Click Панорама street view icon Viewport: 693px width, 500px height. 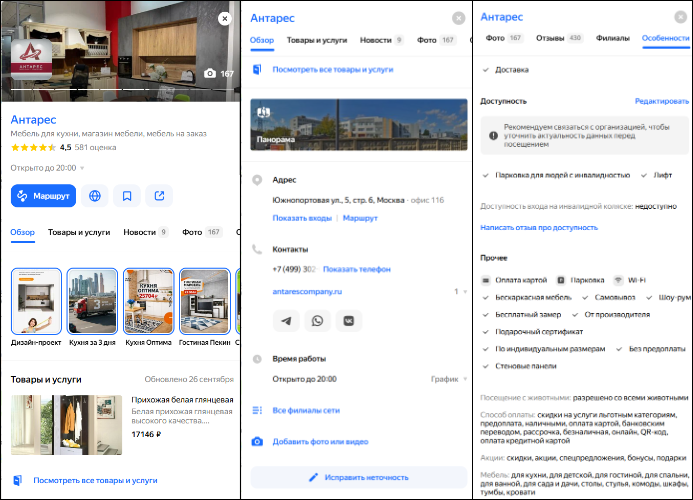264,112
